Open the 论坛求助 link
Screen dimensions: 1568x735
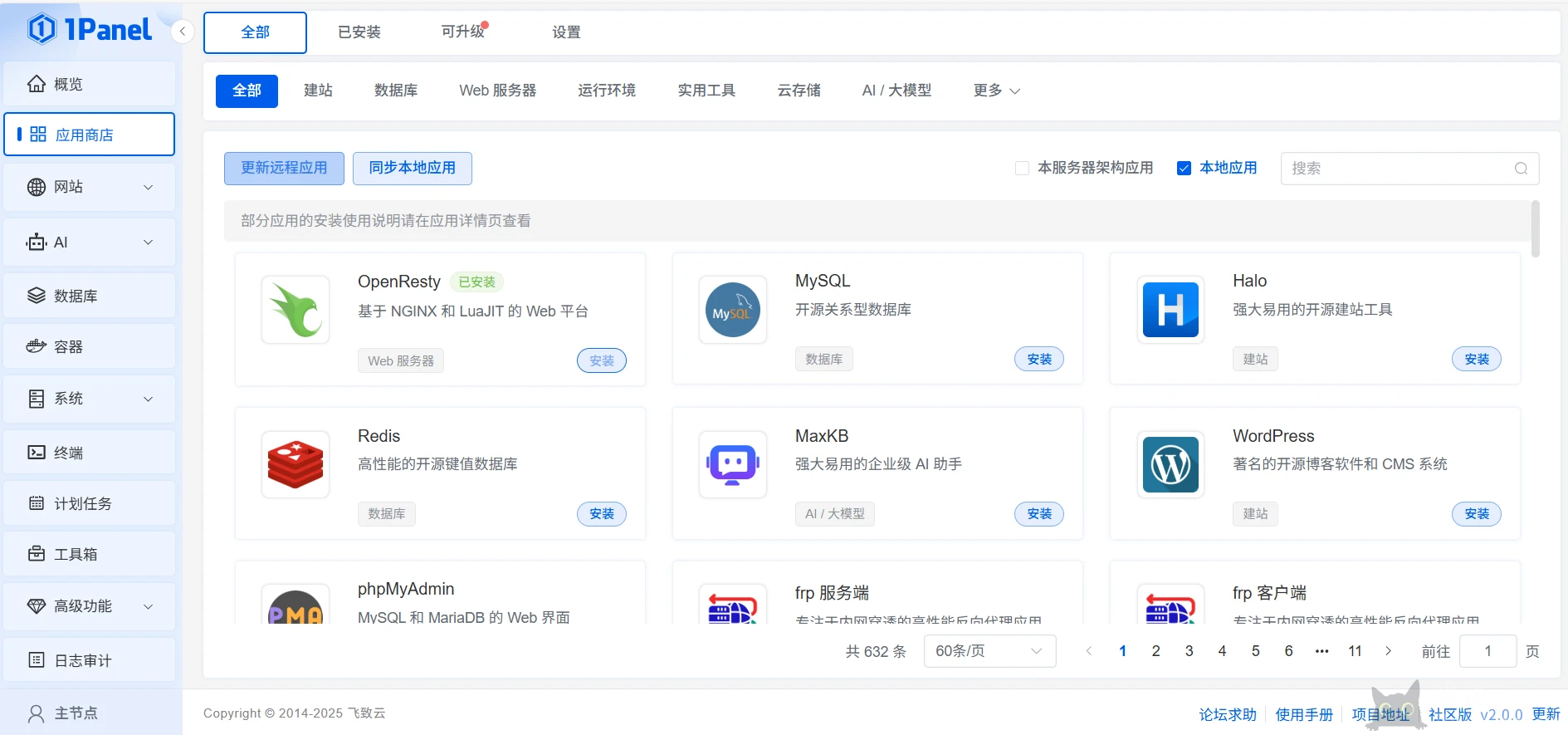click(1228, 714)
